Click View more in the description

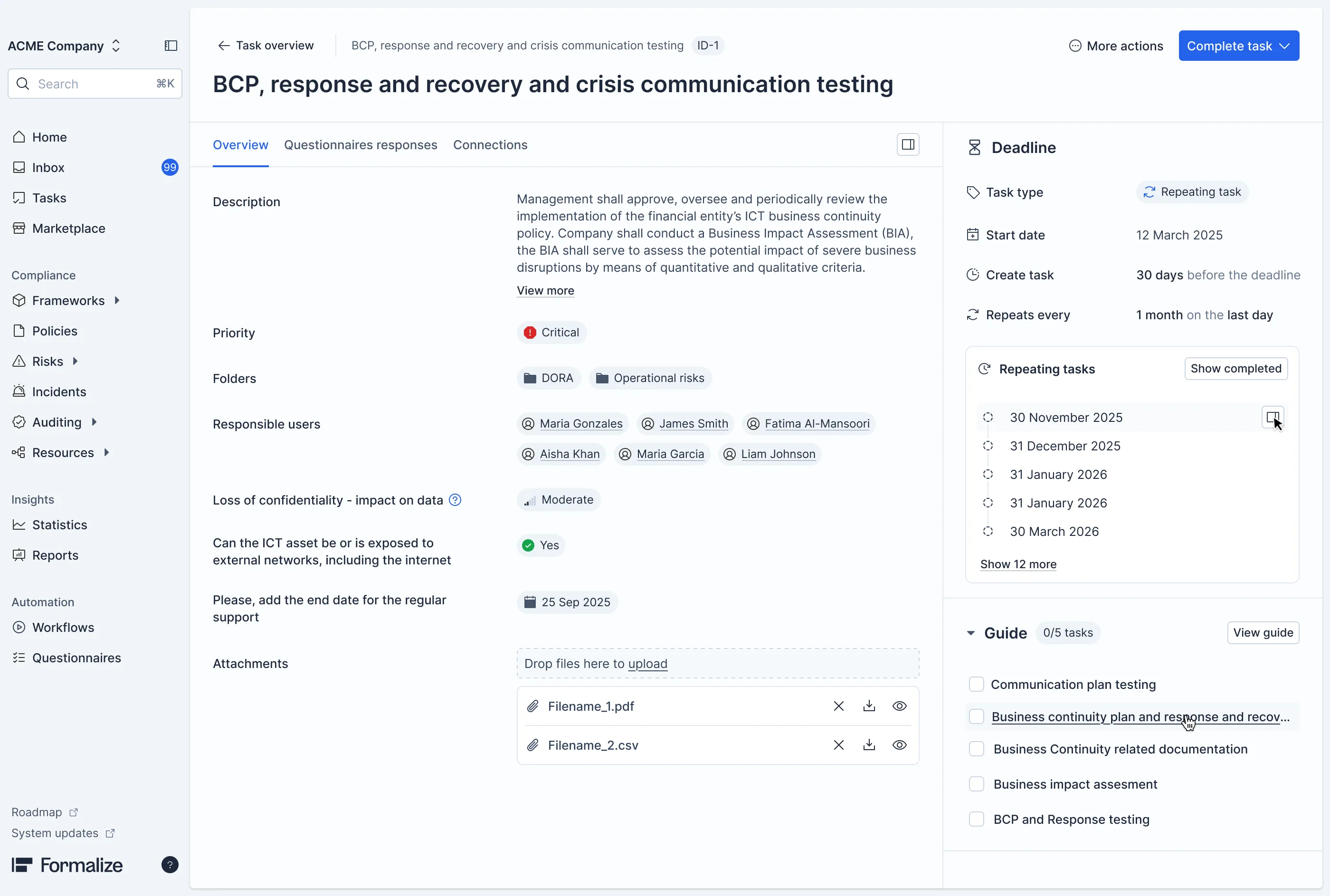coord(545,290)
